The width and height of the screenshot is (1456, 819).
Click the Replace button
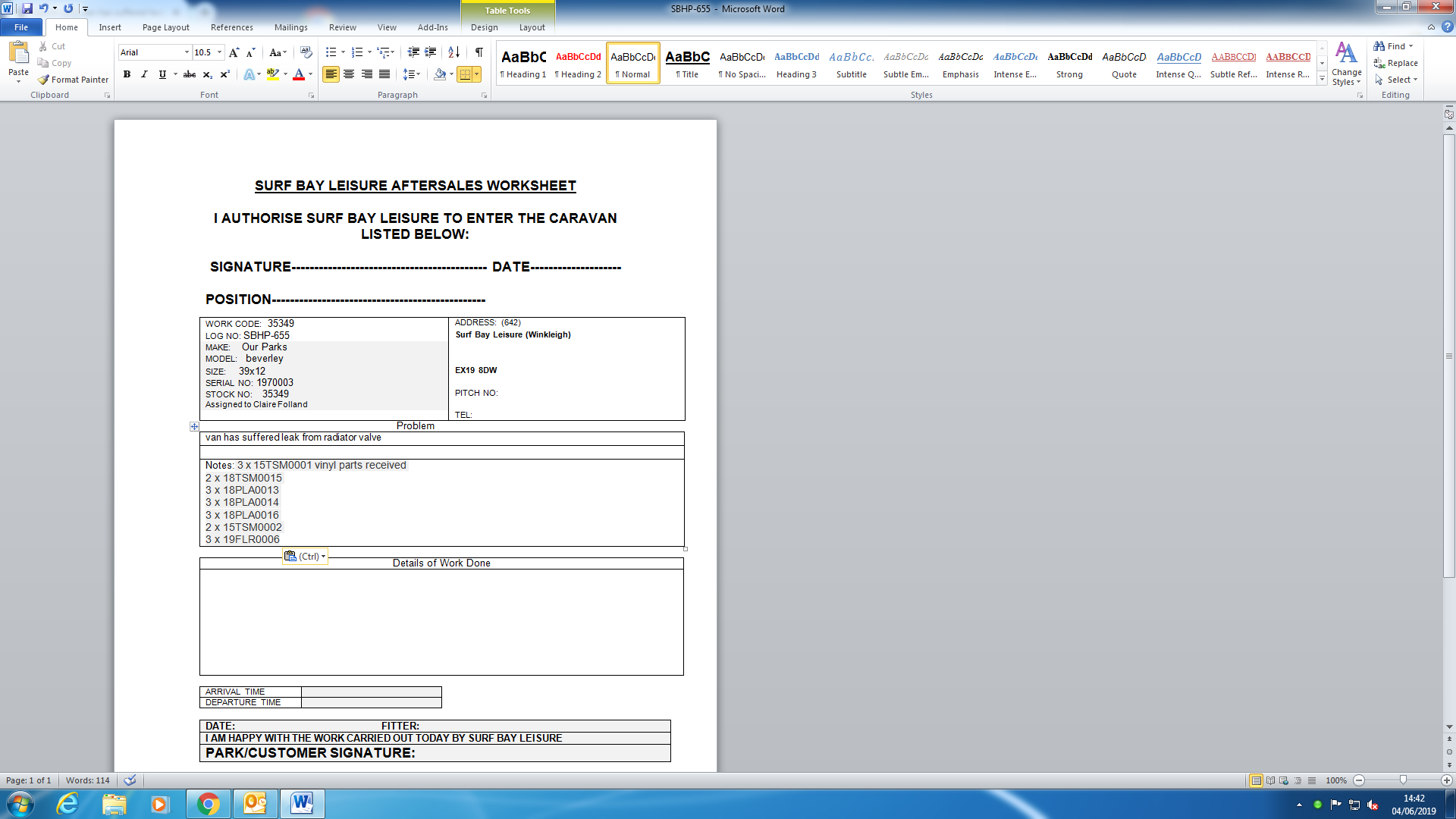click(x=1395, y=63)
